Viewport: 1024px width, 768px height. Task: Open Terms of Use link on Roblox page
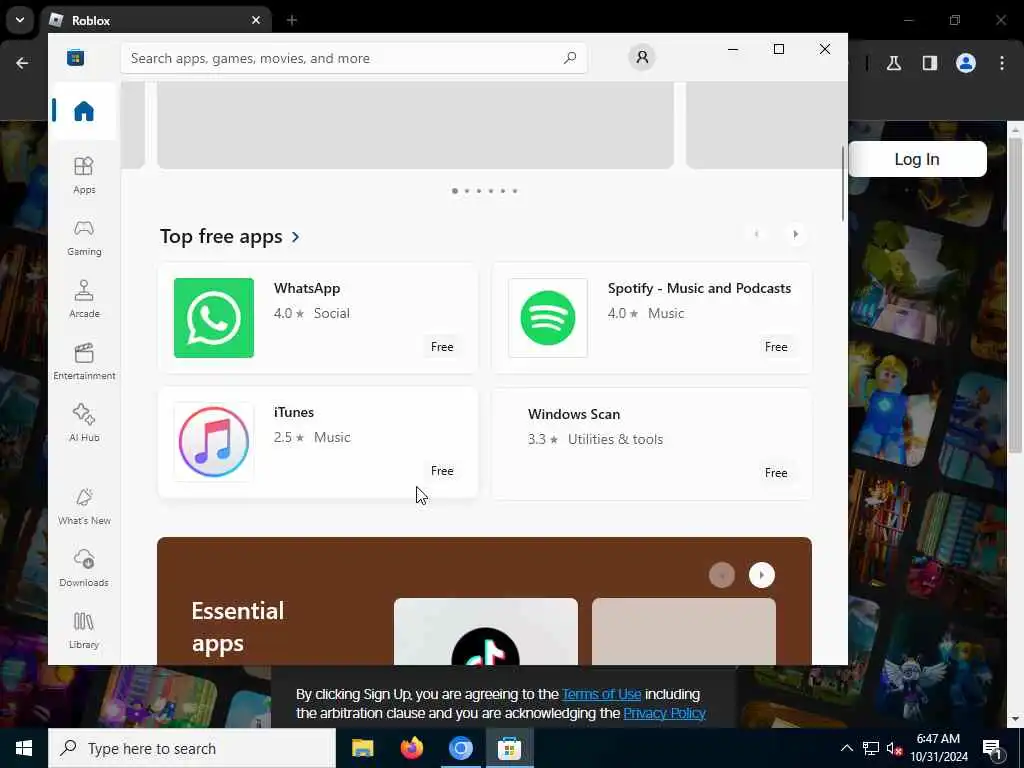click(601, 694)
